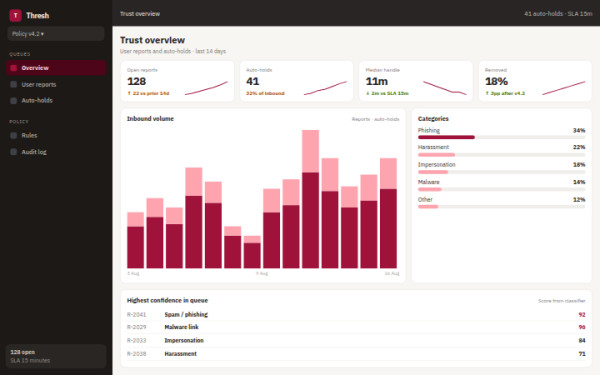Click the Phishing category progress bar
The image size is (600, 375).
pyautogui.click(x=502, y=137)
